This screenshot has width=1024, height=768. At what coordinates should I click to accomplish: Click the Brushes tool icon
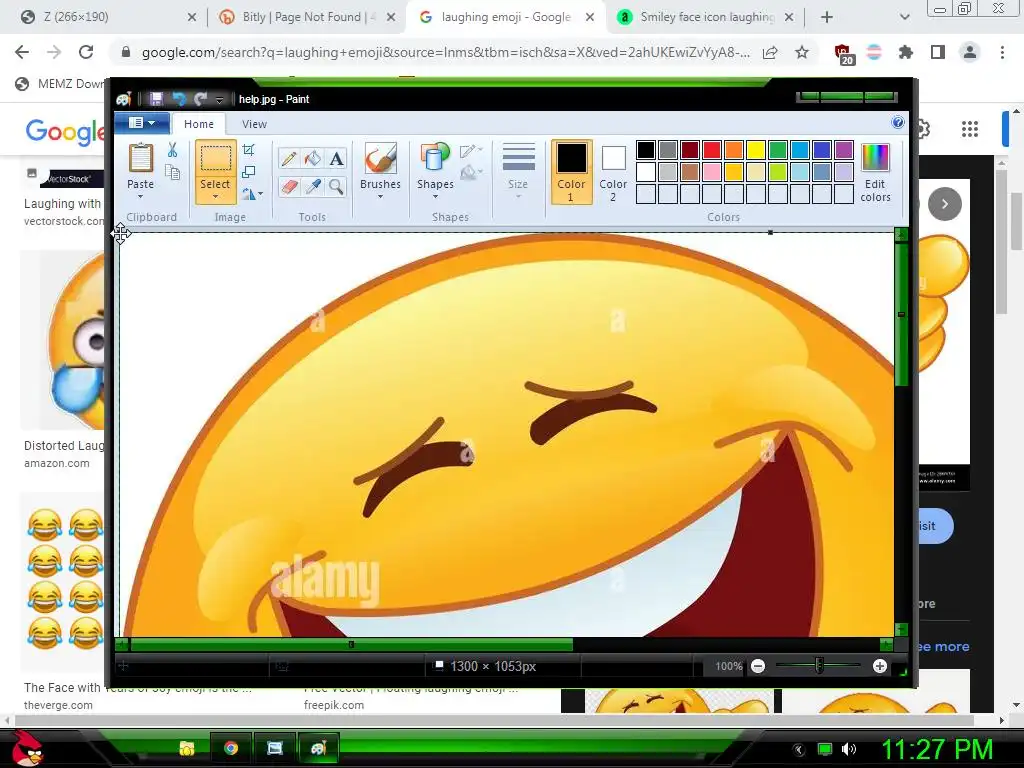click(380, 159)
